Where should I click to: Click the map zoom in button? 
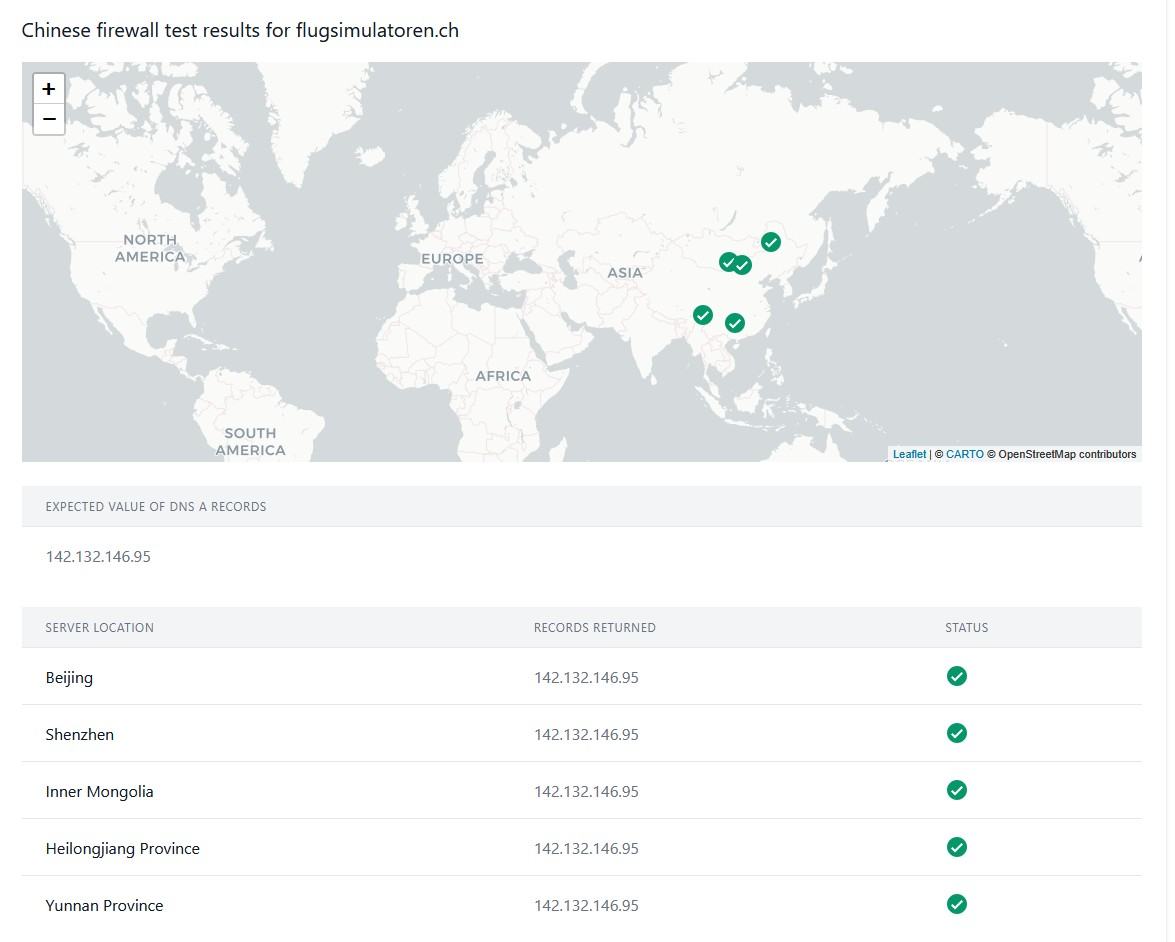click(48, 88)
